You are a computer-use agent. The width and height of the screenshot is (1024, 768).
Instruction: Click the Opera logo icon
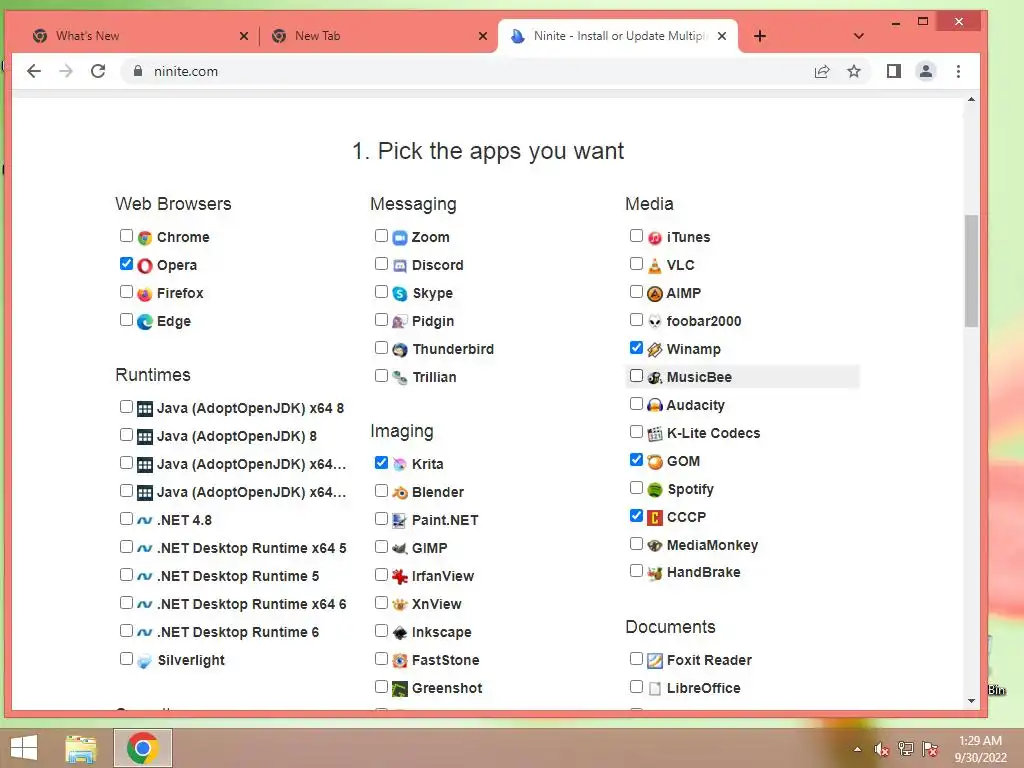[x=145, y=266]
